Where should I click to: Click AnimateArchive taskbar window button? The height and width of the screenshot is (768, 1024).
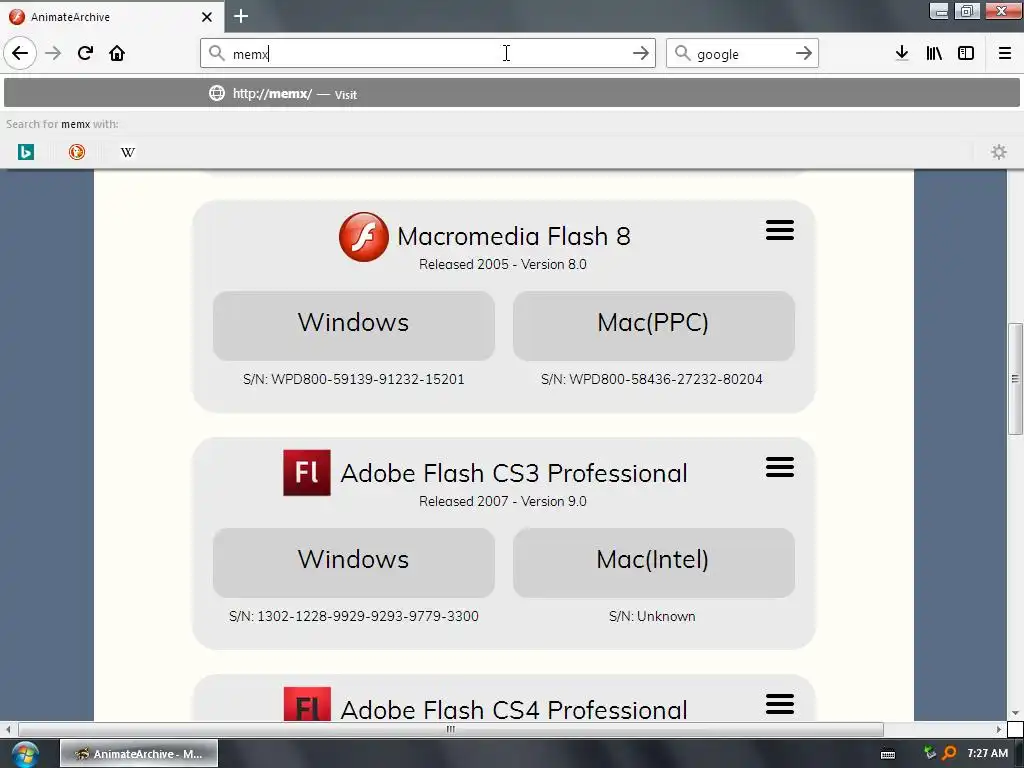click(x=139, y=754)
